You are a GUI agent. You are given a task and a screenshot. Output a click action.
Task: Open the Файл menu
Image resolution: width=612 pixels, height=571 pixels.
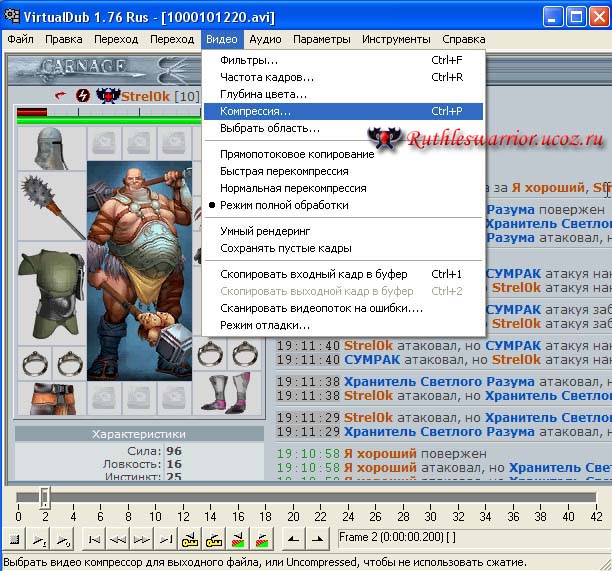tap(20, 39)
